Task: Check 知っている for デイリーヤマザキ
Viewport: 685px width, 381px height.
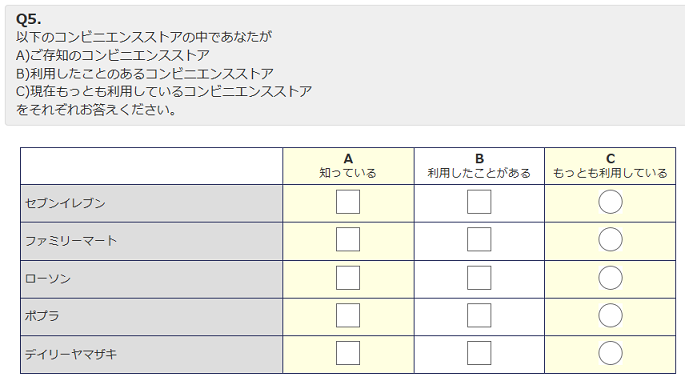Action: click(348, 353)
